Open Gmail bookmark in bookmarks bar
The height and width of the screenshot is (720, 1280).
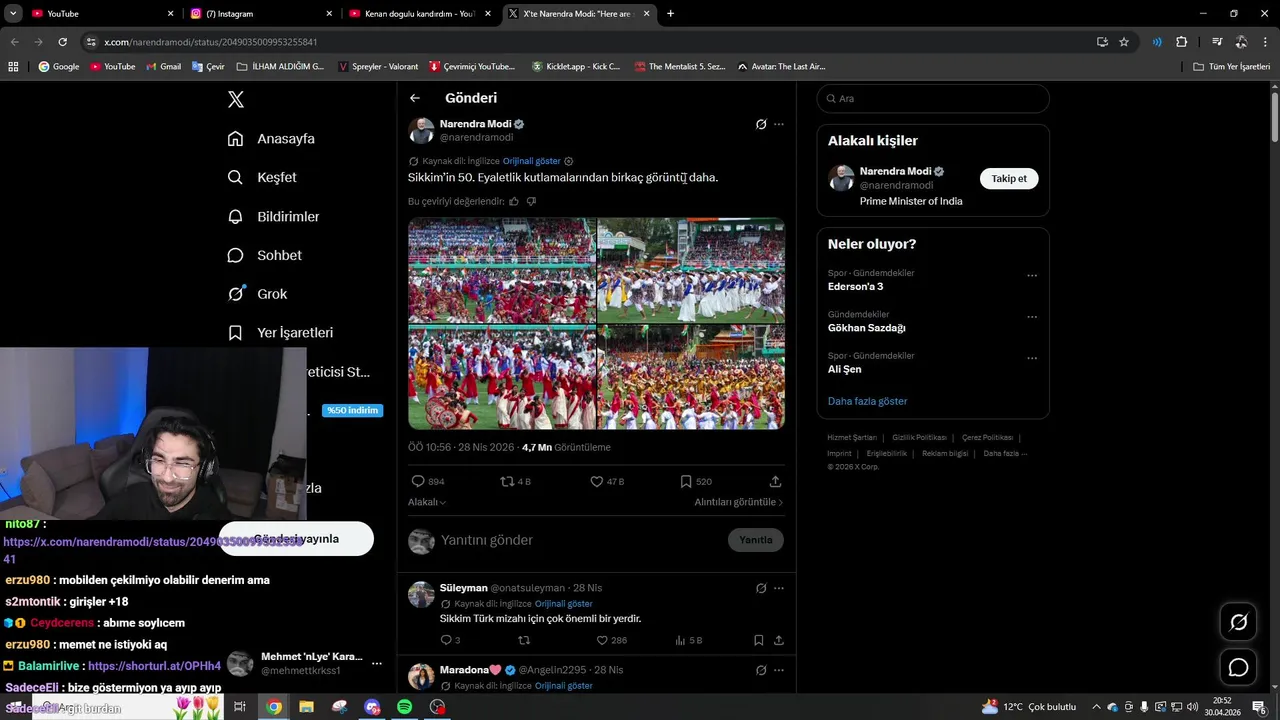point(163,66)
